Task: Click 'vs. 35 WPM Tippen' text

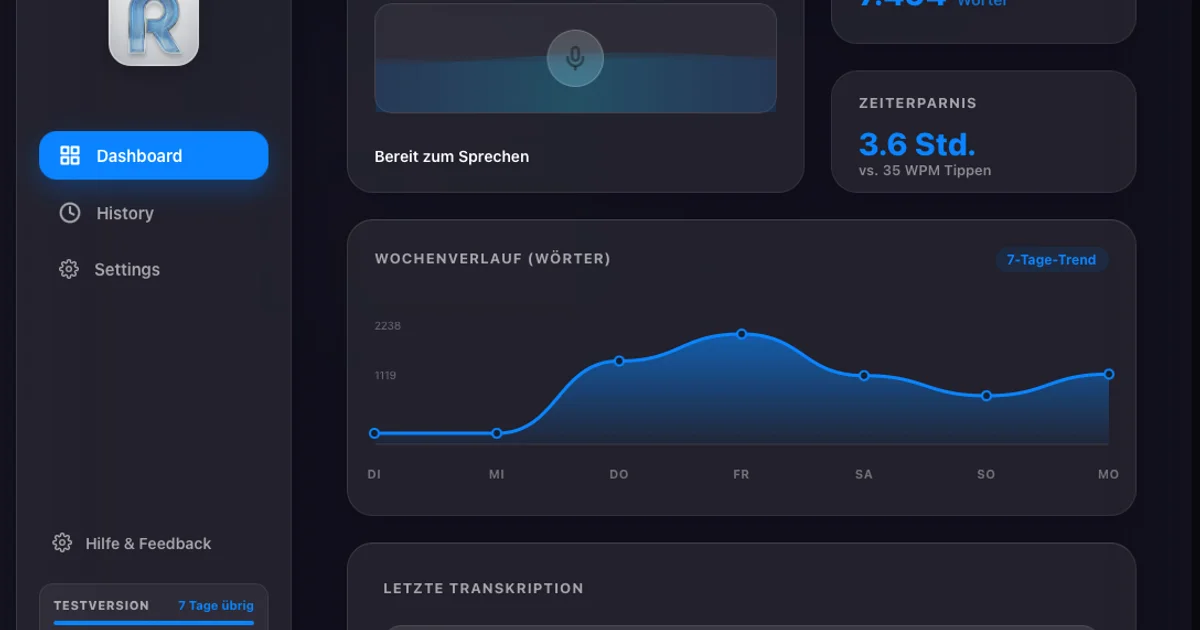Action: click(x=925, y=170)
